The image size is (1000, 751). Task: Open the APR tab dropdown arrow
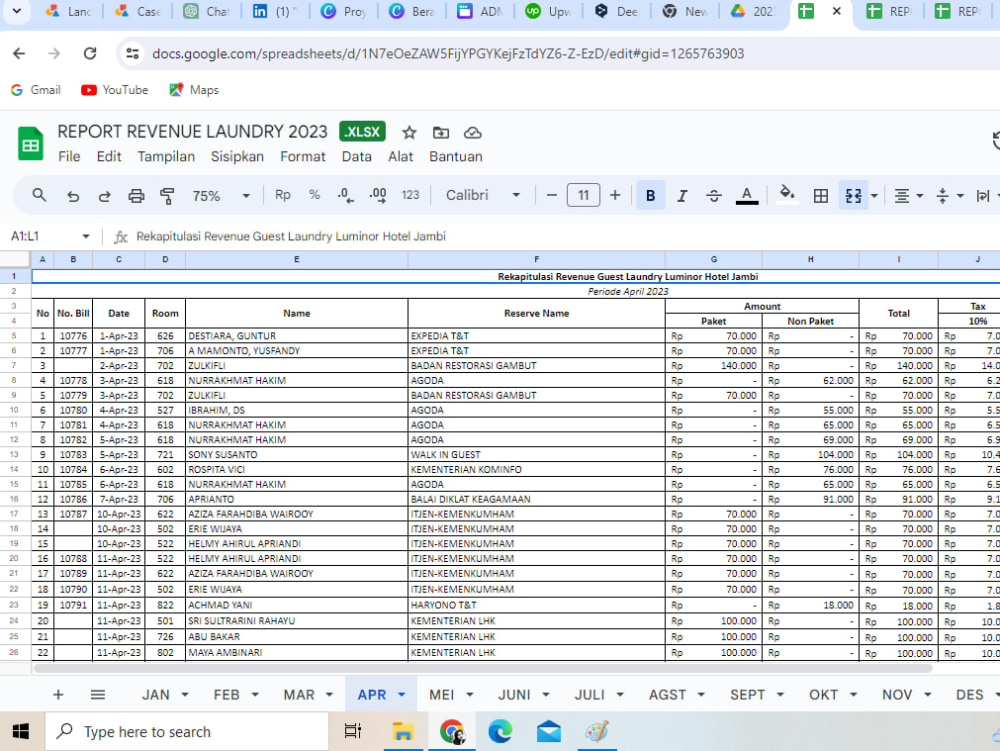tap(402, 695)
